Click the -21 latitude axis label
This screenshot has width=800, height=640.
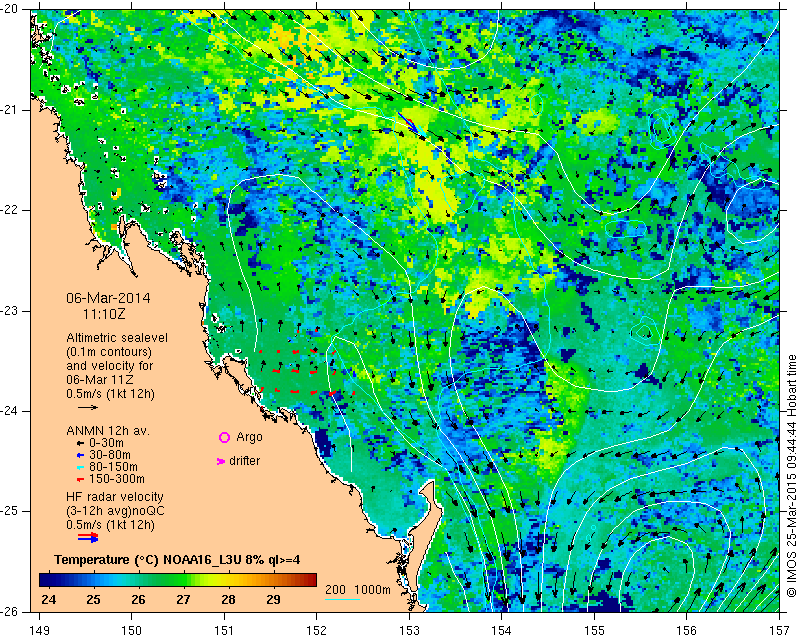click(10, 110)
